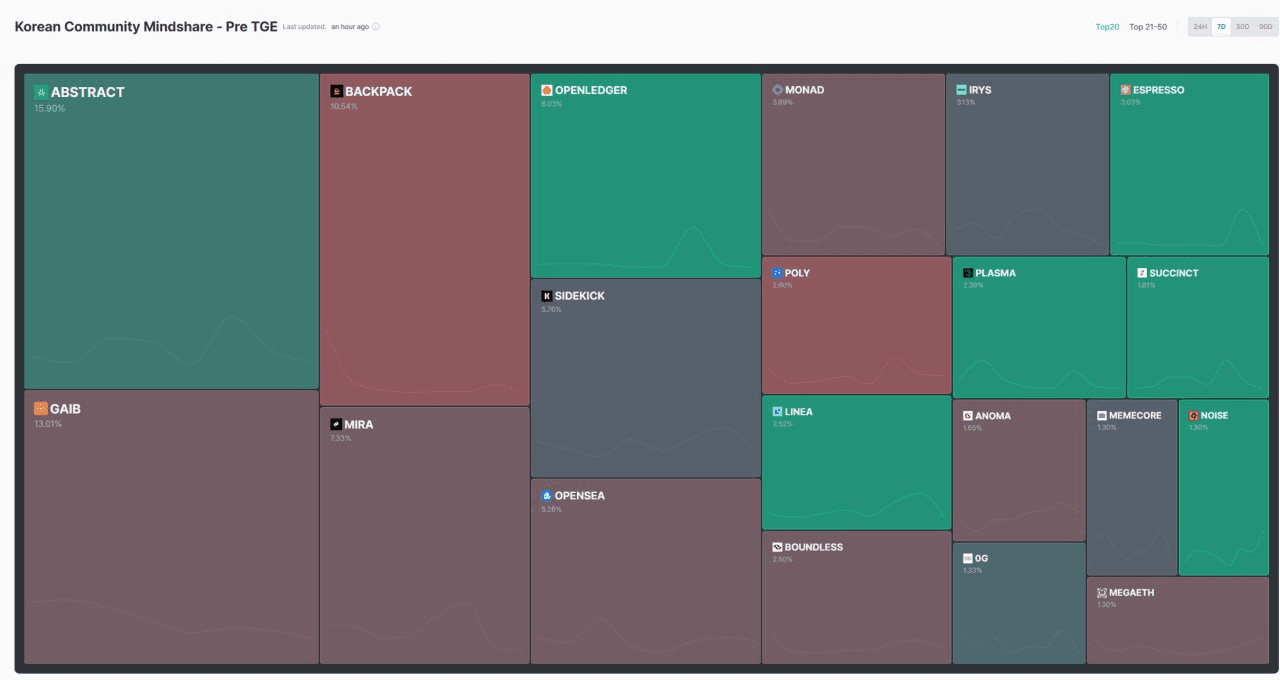Image resolution: width=1280 pixels, height=680 pixels.
Task: Click the Korean Community Mindshare heading
Action: point(146,26)
